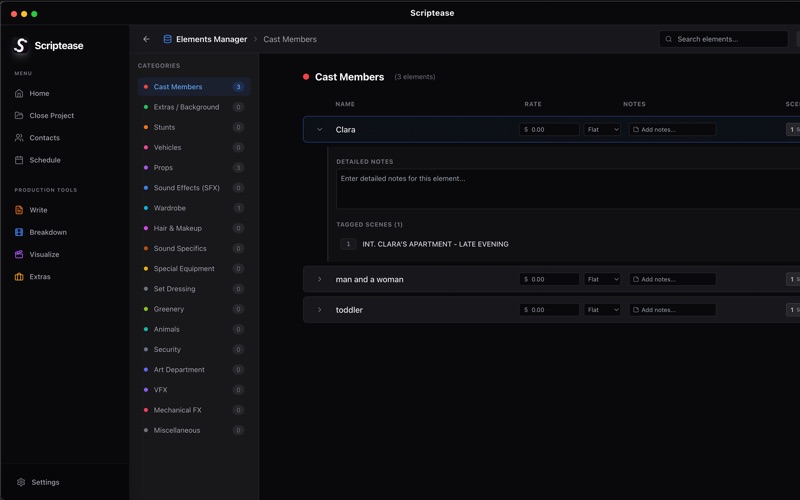Click the Scriptease logo icon
The width and height of the screenshot is (800, 500).
[x=20, y=45]
